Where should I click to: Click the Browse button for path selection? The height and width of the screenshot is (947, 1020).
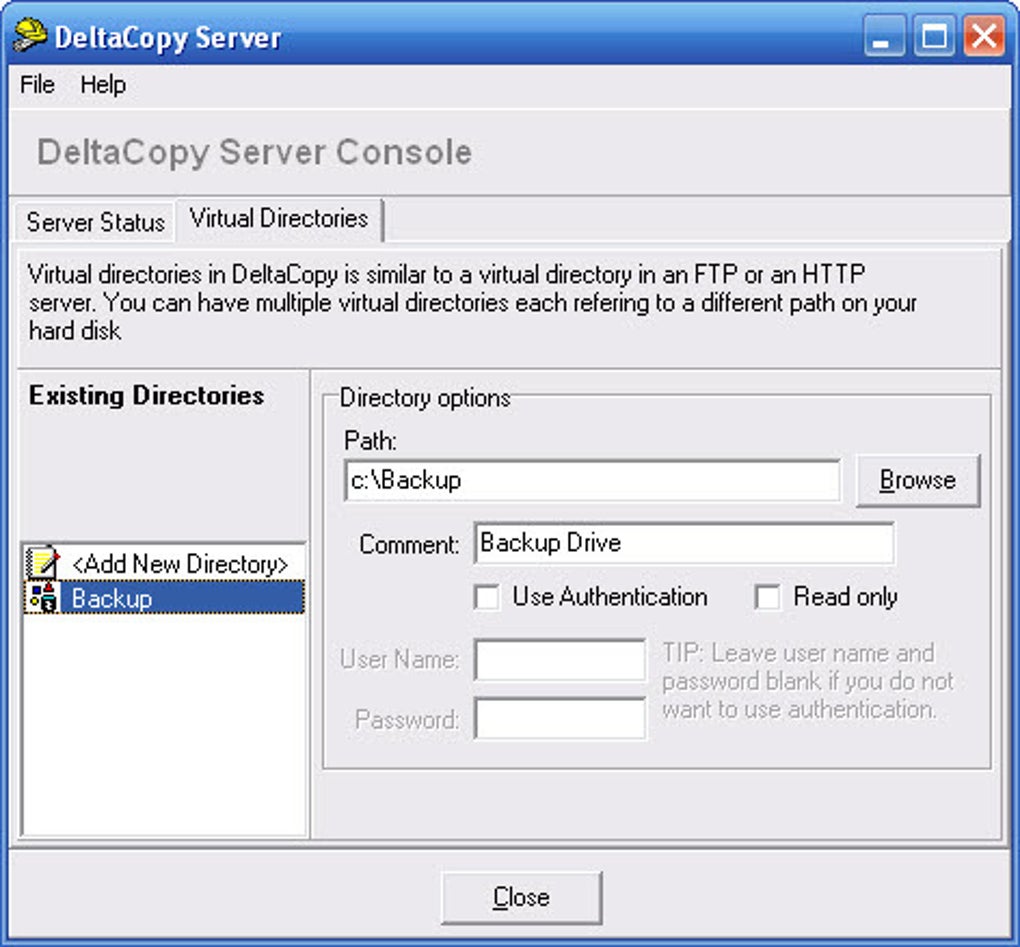click(x=917, y=479)
